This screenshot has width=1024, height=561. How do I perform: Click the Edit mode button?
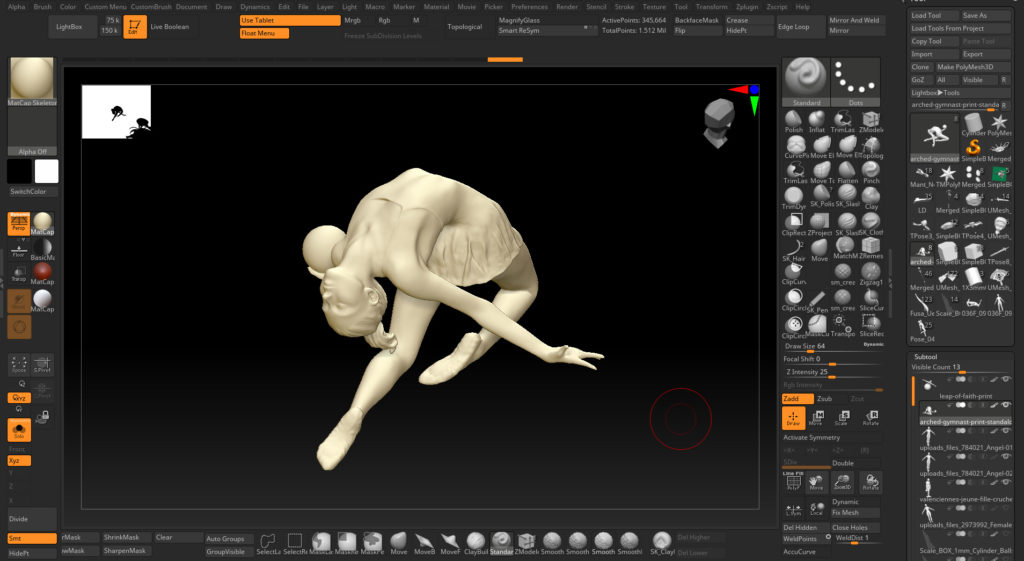point(135,24)
